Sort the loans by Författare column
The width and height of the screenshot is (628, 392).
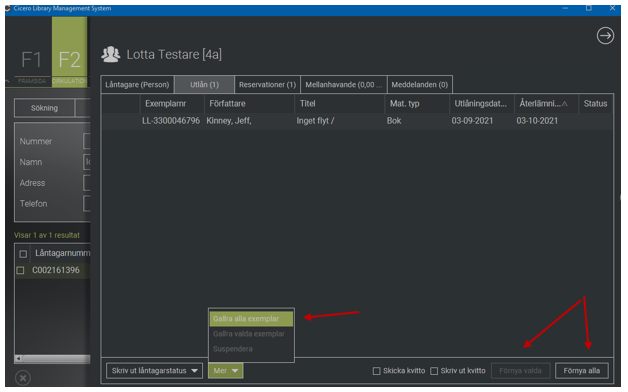pos(249,104)
